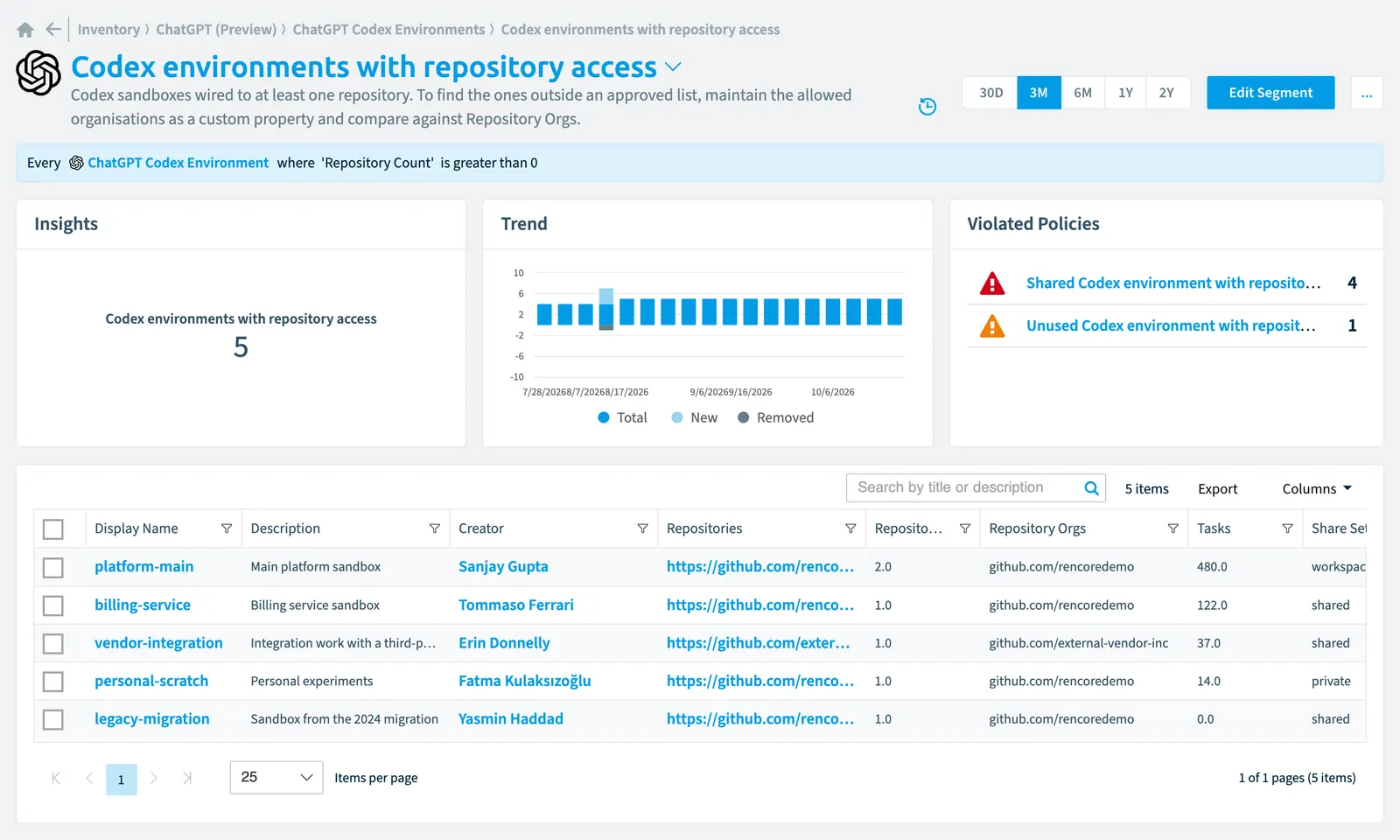Go to first page arrow
1400x840 pixels.
[56, 778]
